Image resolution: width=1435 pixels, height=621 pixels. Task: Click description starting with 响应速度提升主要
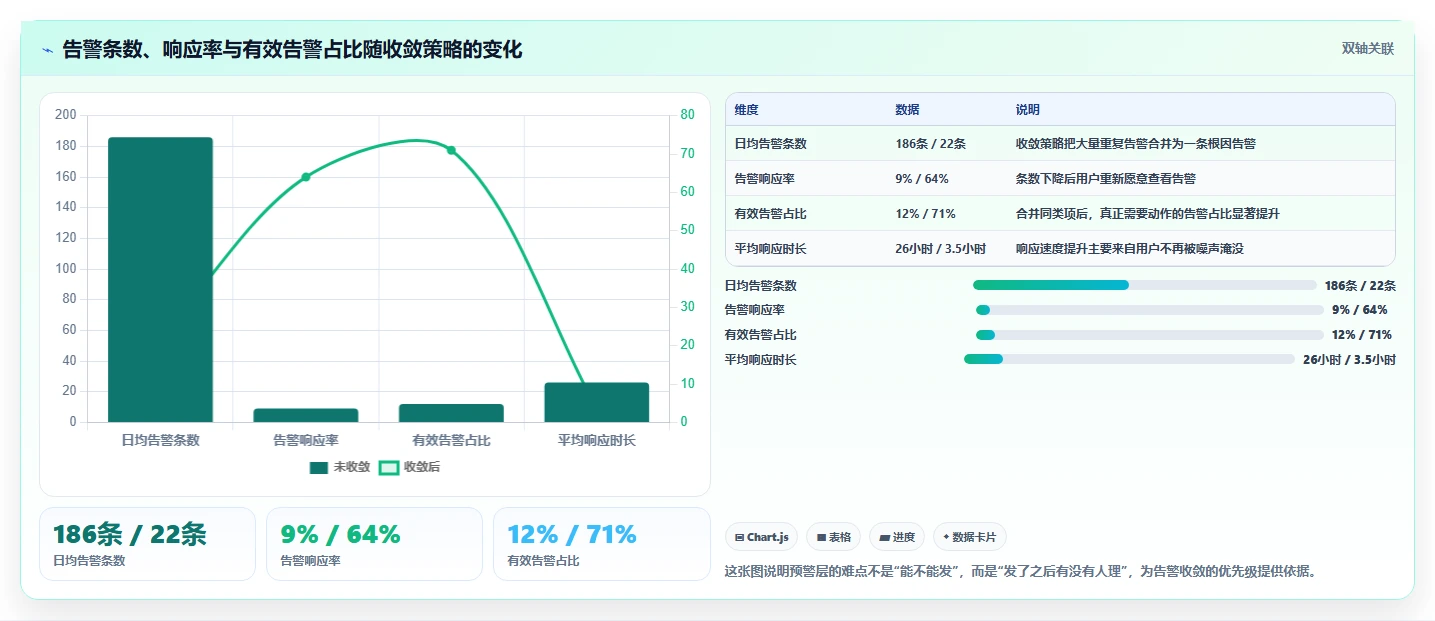tap(1129, 249)
